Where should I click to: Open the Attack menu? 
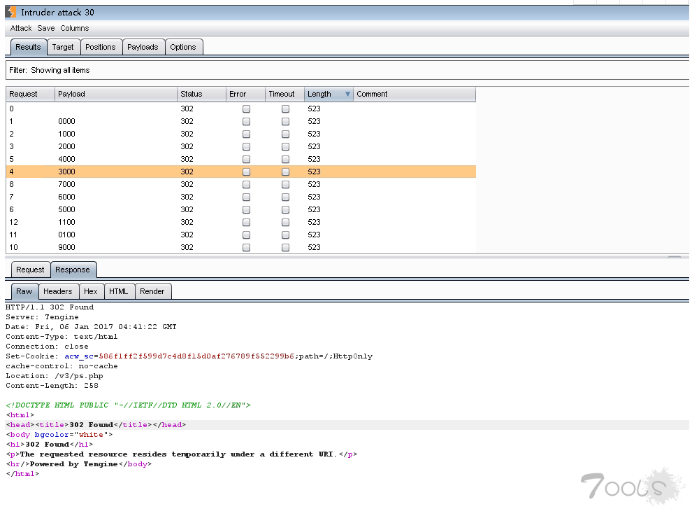pyautogui.click(x=21, y=28)
